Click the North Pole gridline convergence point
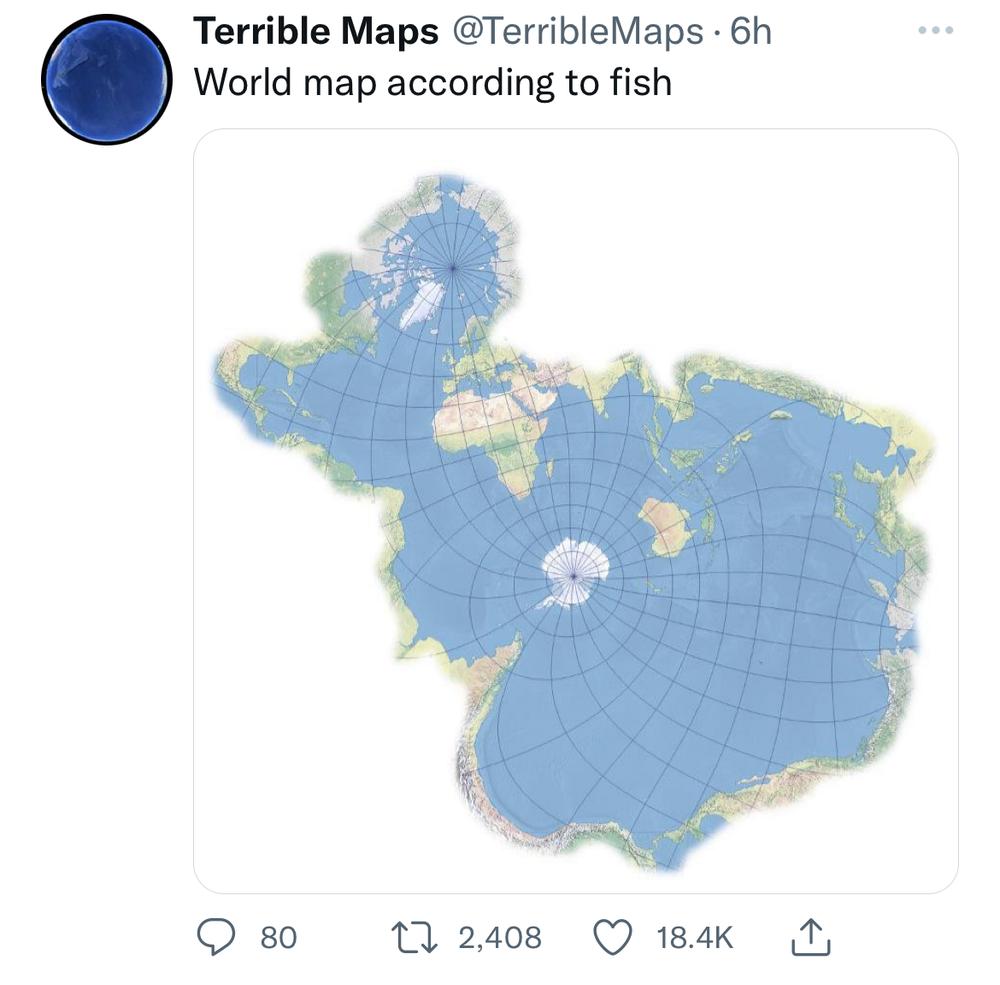The width and height of the screenshot is (1000, 985). coord(453,267)
